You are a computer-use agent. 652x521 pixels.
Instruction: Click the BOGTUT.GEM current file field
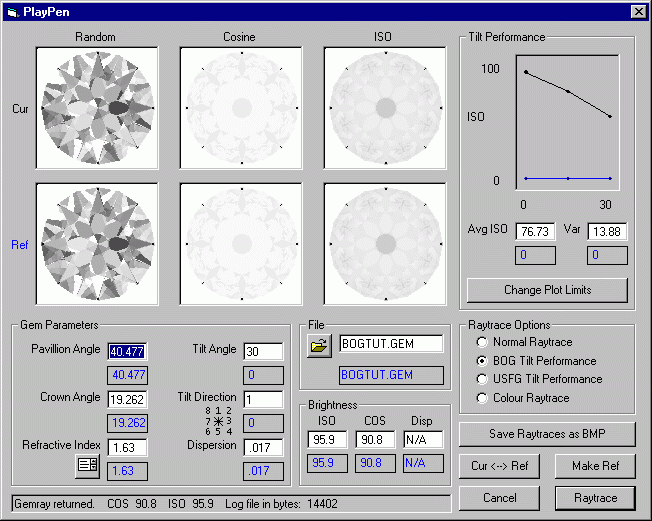point(391,344)
